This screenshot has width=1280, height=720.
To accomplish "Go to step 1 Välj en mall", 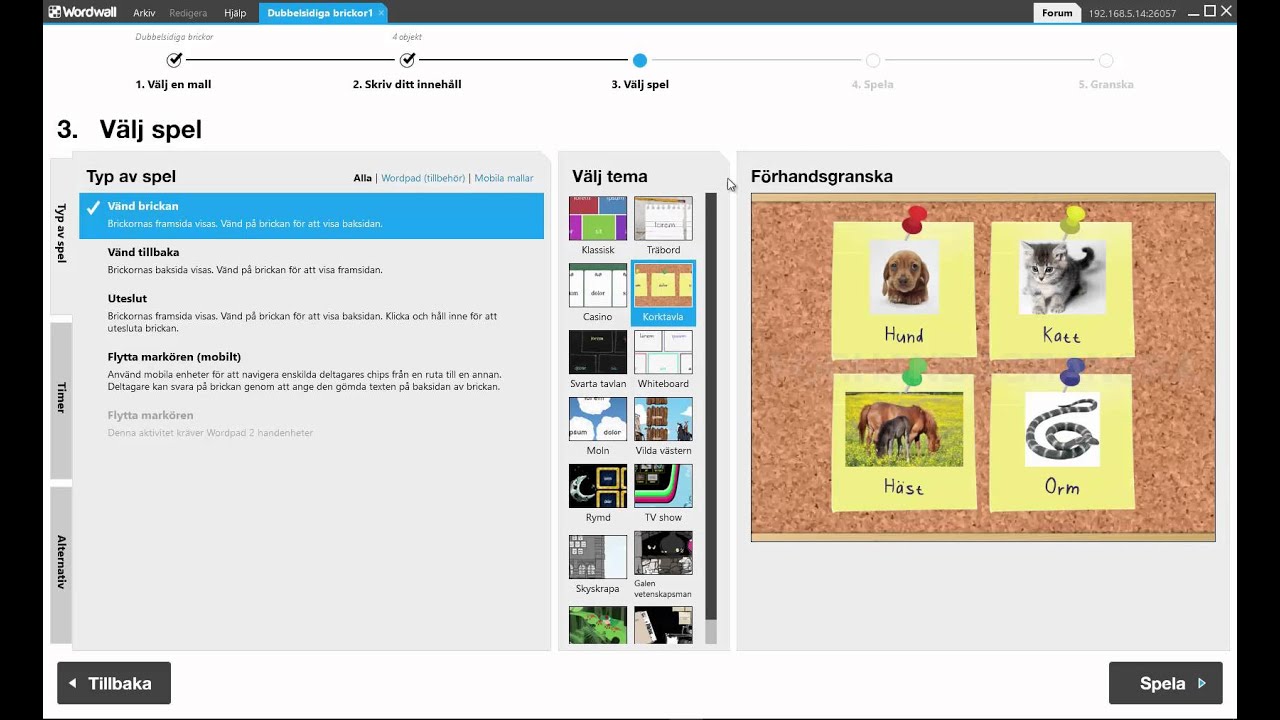I will [x=174, y=60].
